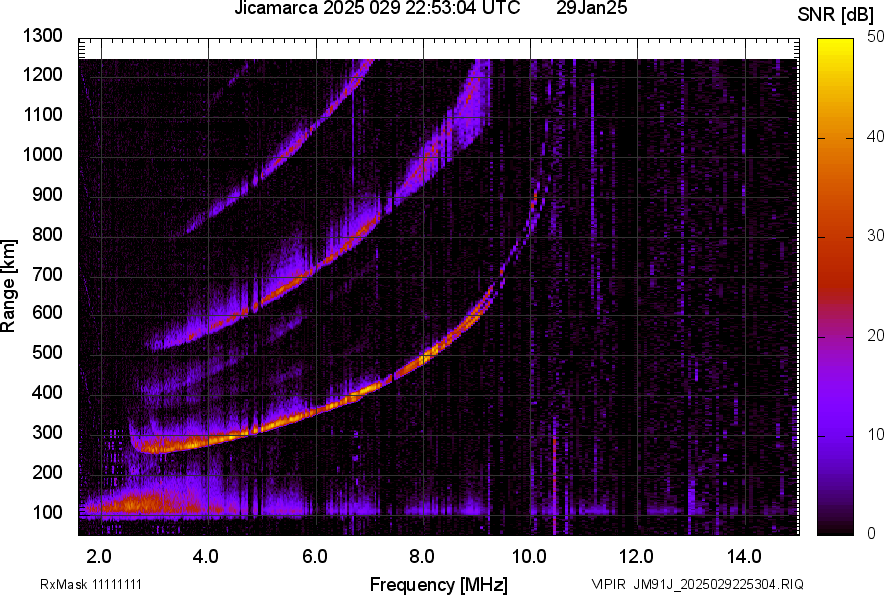Click range tick label 700

pos(47,274)
